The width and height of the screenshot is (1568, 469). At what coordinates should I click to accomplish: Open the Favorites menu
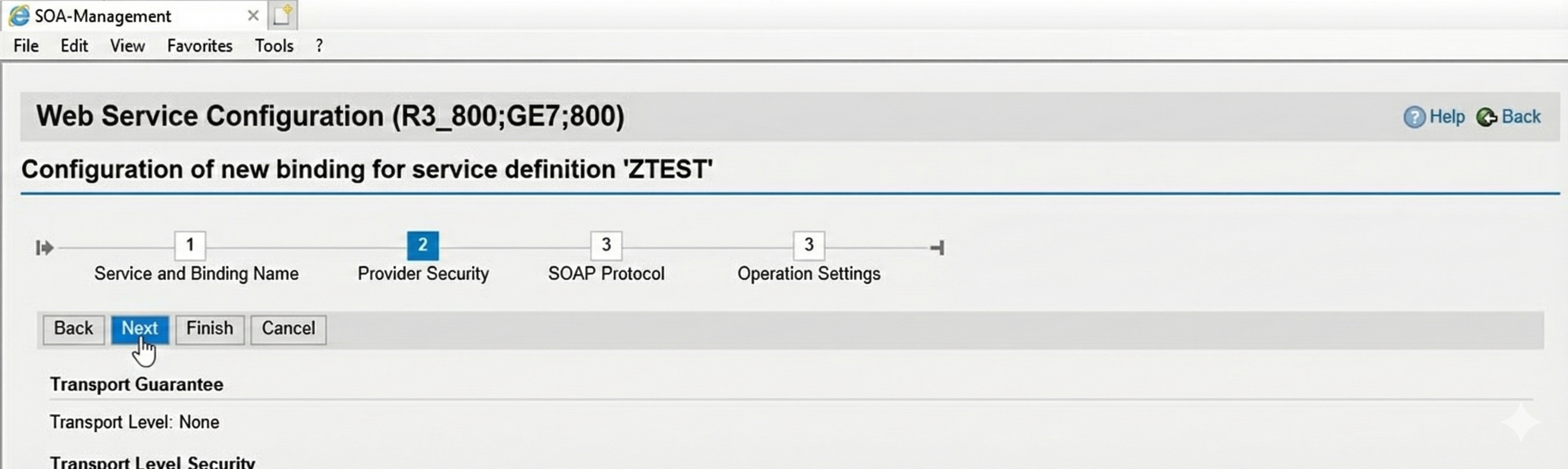point(200,46)
